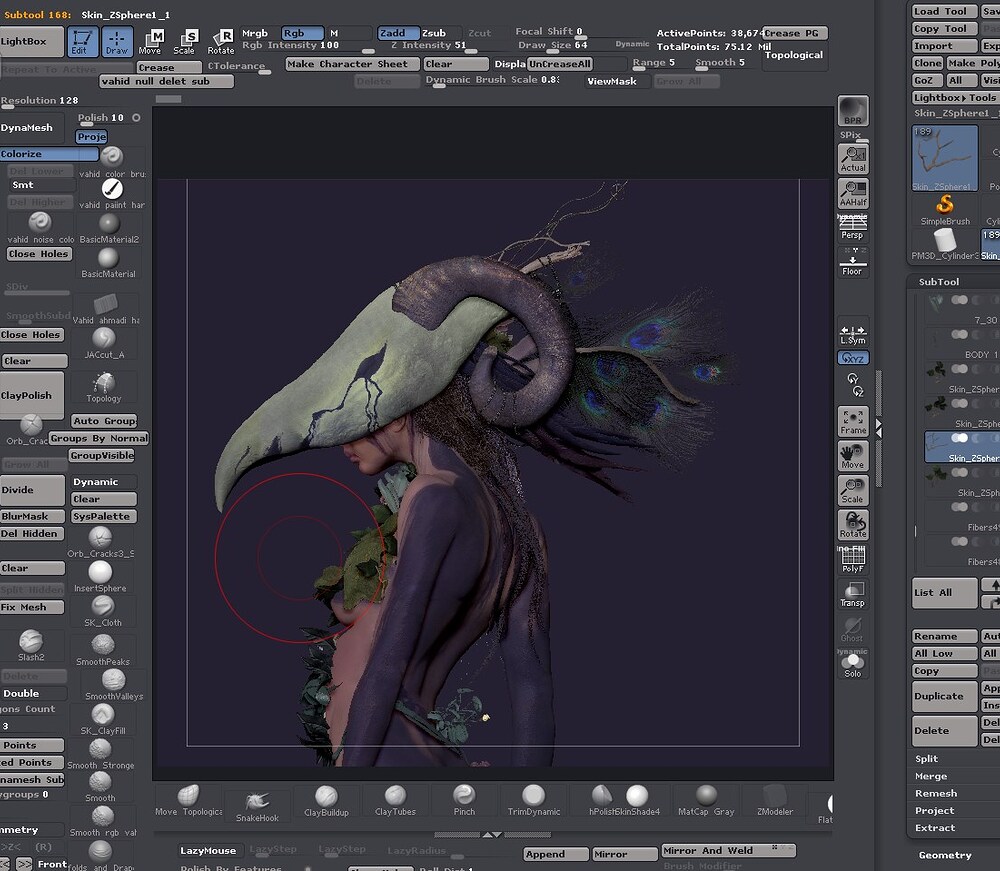This screenshot has width=1000, height=871.
Task: Expand the Split subtool section
Action: [x=927, y=759]
